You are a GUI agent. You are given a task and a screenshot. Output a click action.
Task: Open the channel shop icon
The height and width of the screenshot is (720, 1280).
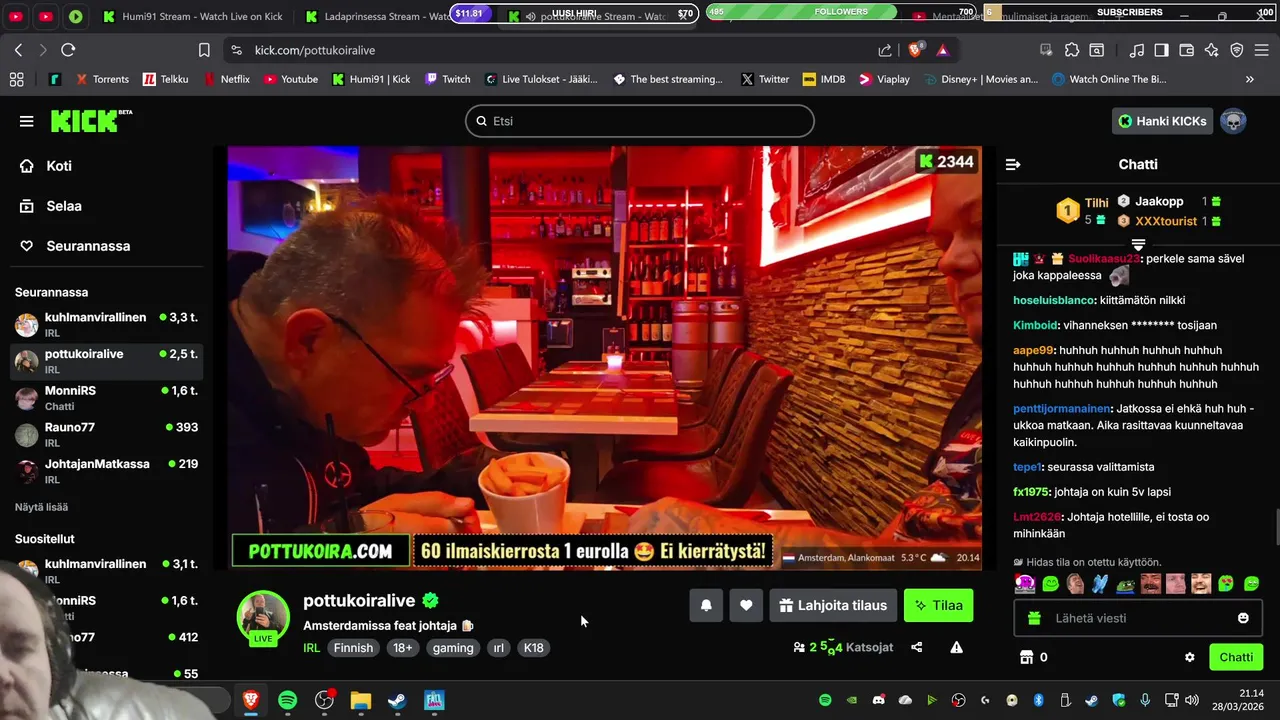[1025, 657]
